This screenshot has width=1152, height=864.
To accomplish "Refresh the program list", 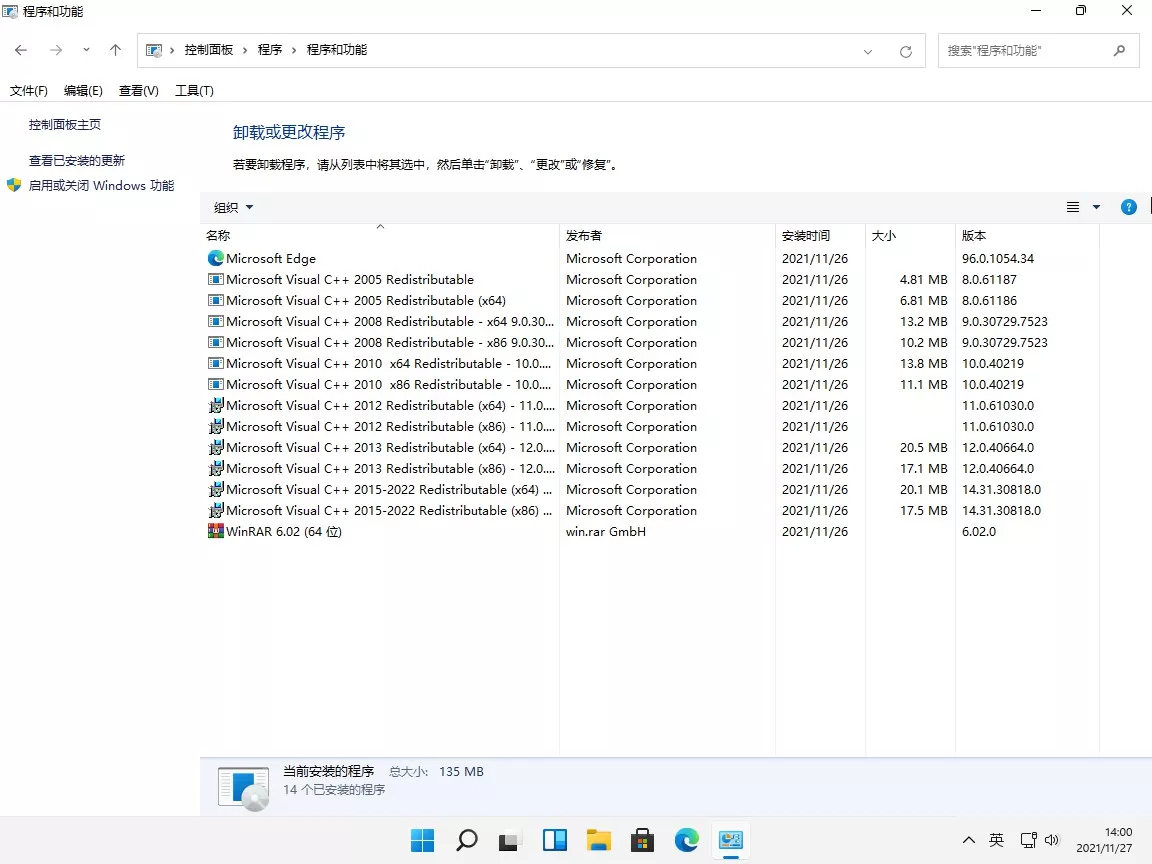I will point(905,50).
